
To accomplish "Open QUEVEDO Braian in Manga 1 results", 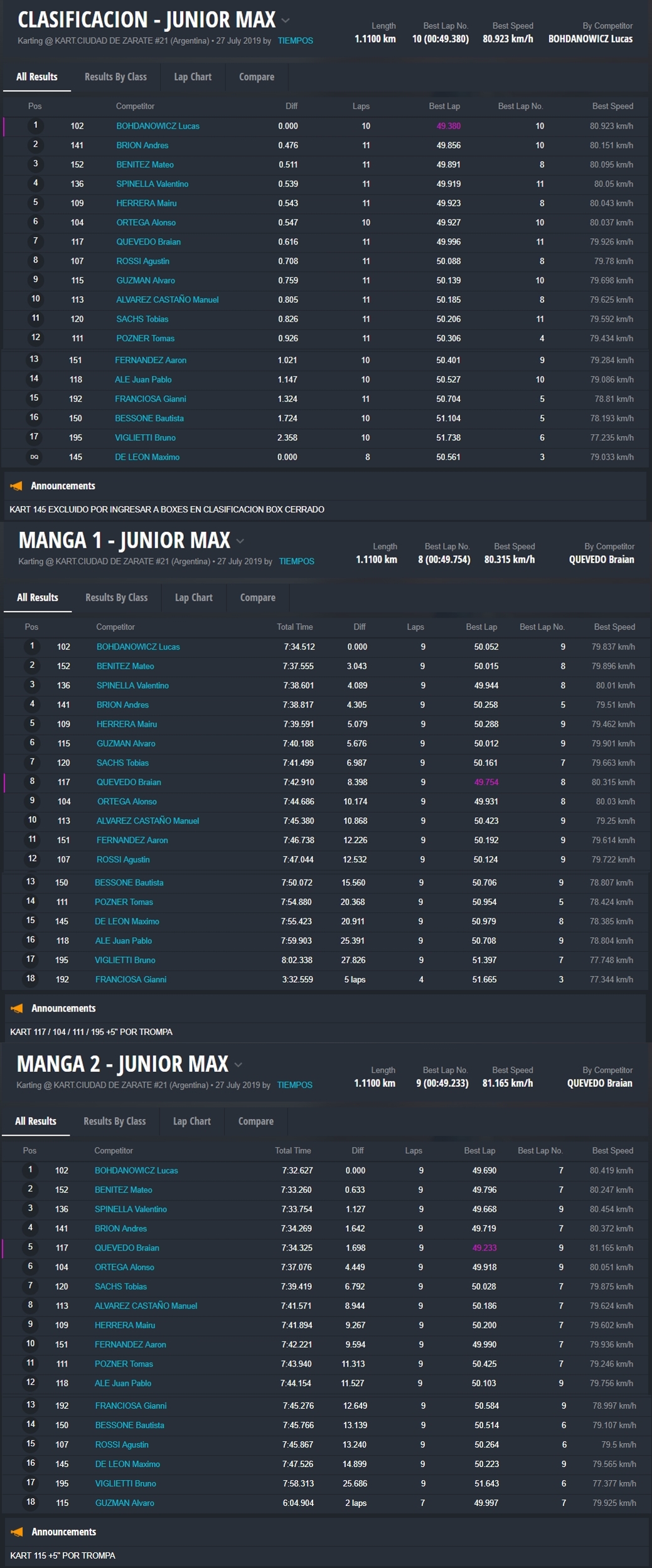I will pyautogui.click(x=129, y=782).
